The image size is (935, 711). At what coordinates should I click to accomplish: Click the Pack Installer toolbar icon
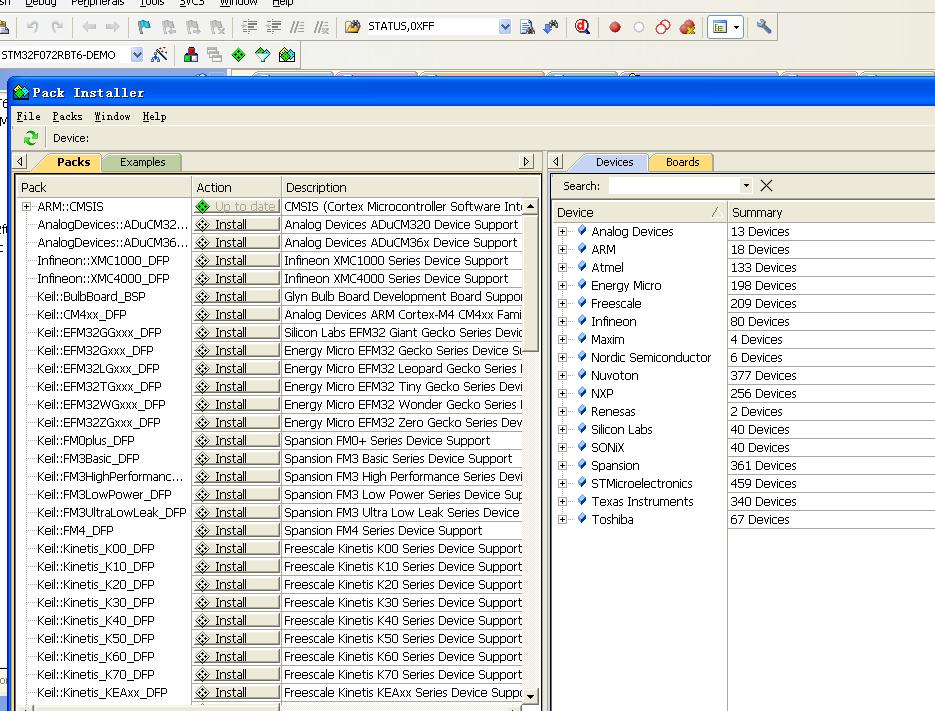(287, 55)
